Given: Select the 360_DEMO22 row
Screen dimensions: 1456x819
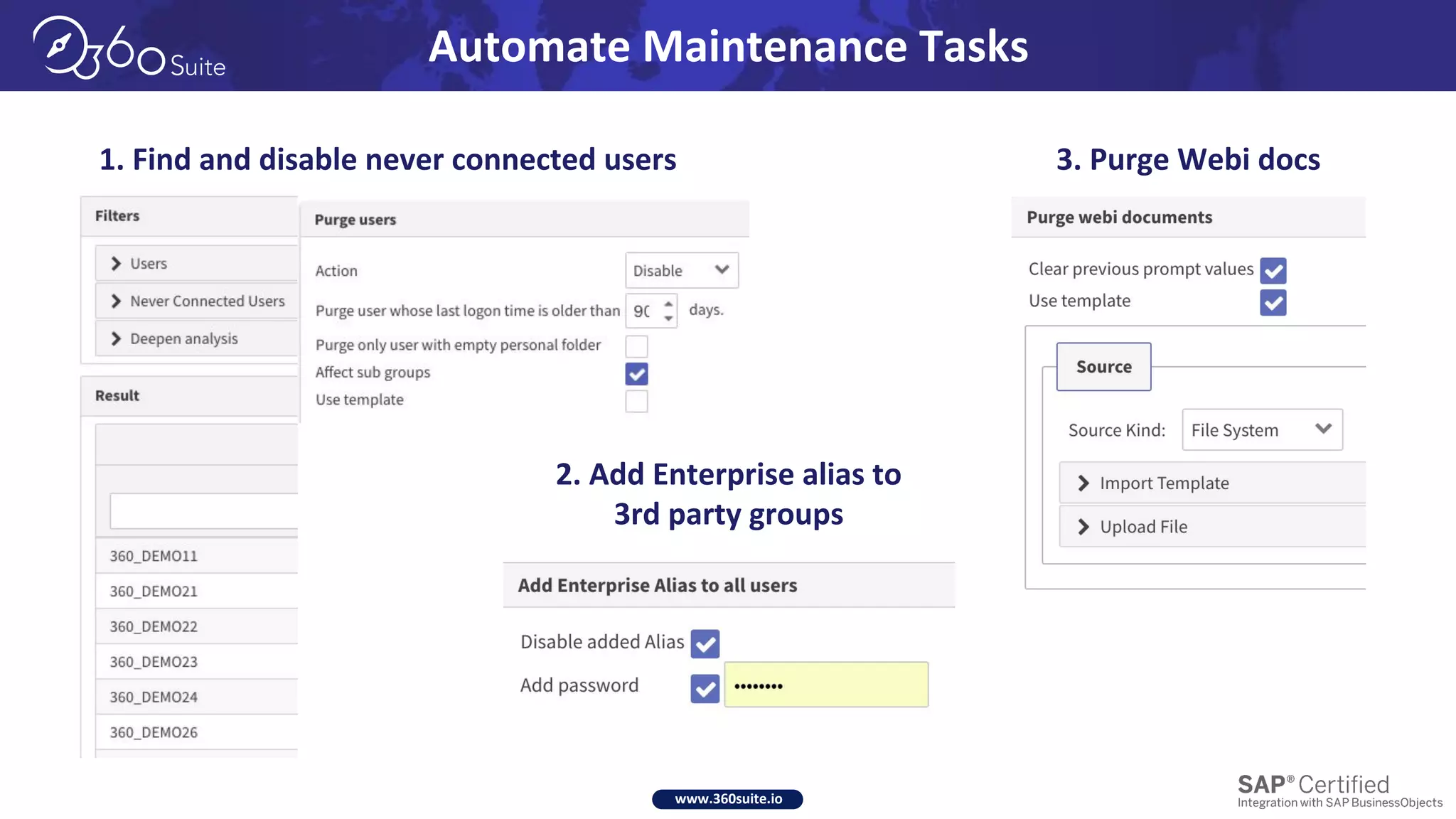Looking at the screenshot, I should point(197,626).
